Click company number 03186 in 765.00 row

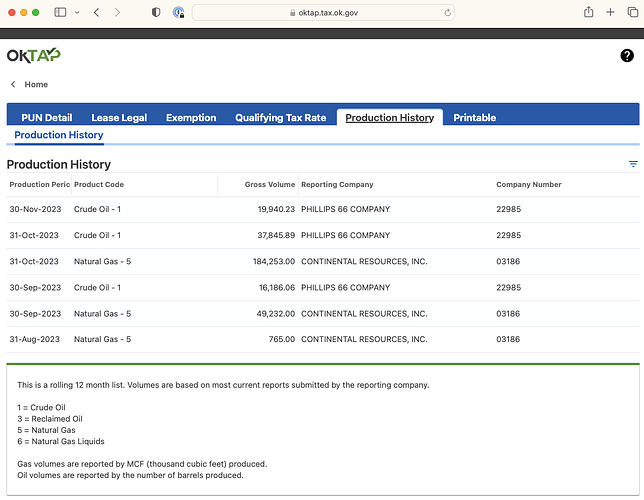(508, 339)
